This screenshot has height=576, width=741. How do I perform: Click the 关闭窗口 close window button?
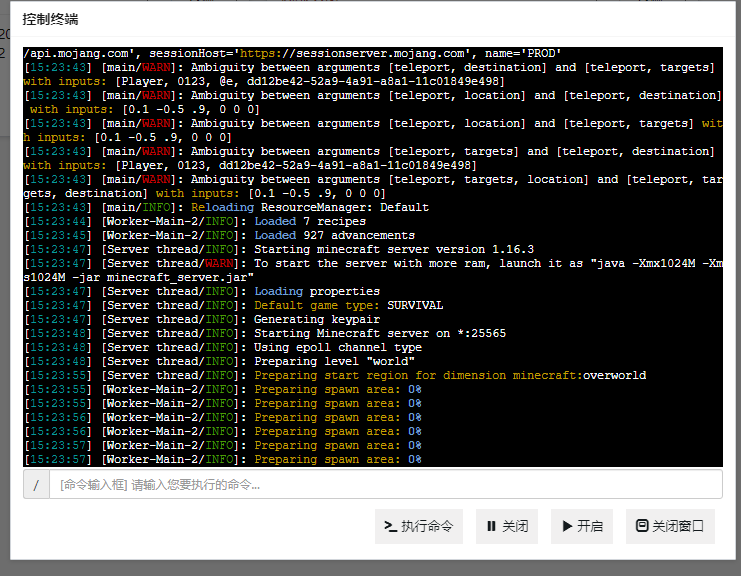point(670,526)
